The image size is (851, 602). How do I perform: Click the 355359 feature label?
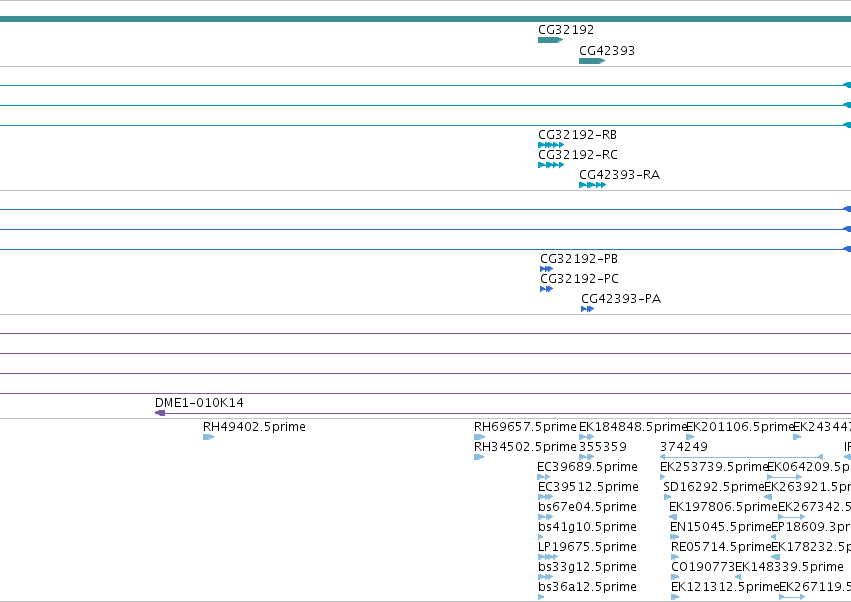coord(602,447)
